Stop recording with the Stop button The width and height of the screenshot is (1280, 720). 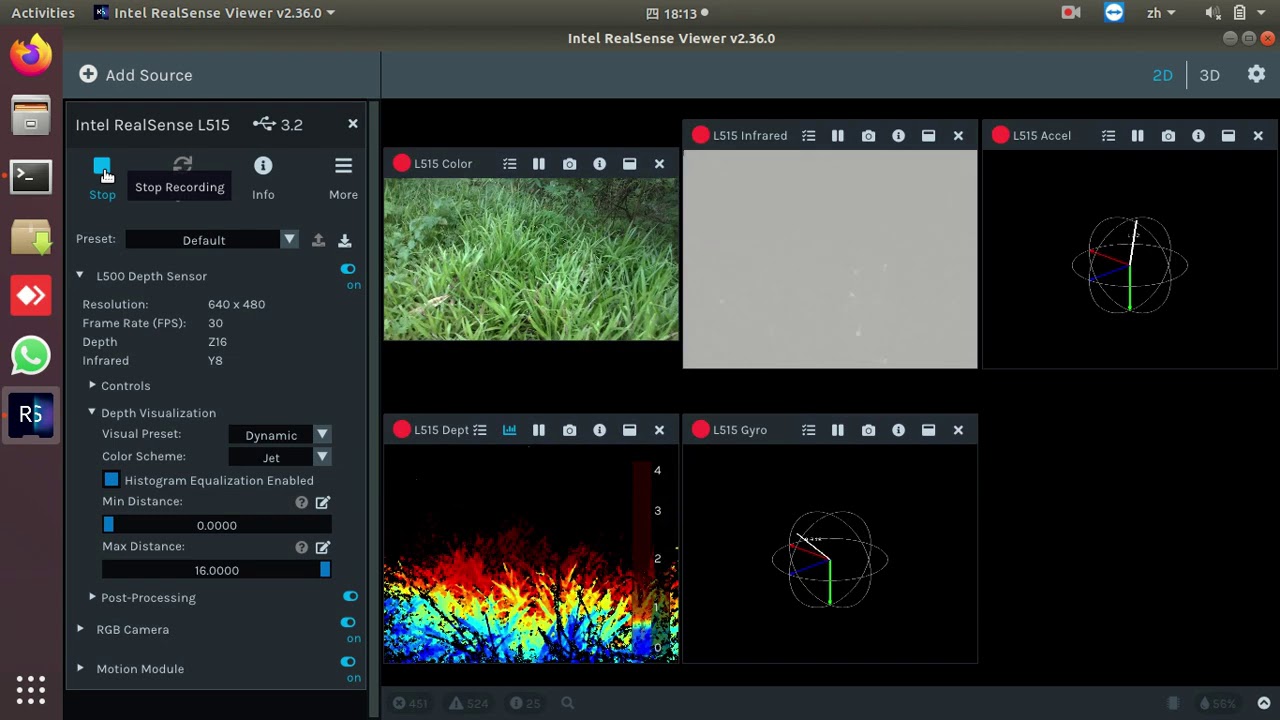[x=102, y=178]
